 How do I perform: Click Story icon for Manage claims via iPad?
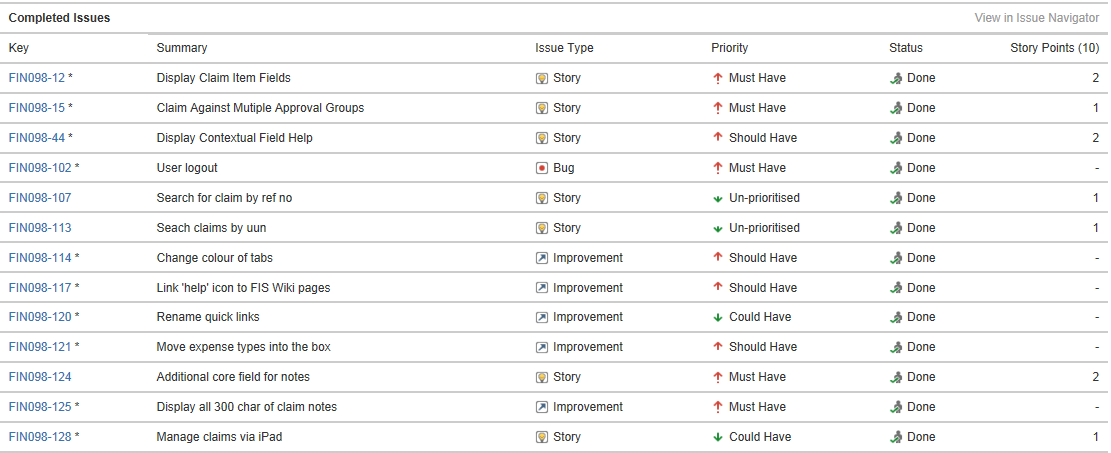[542, 437]
